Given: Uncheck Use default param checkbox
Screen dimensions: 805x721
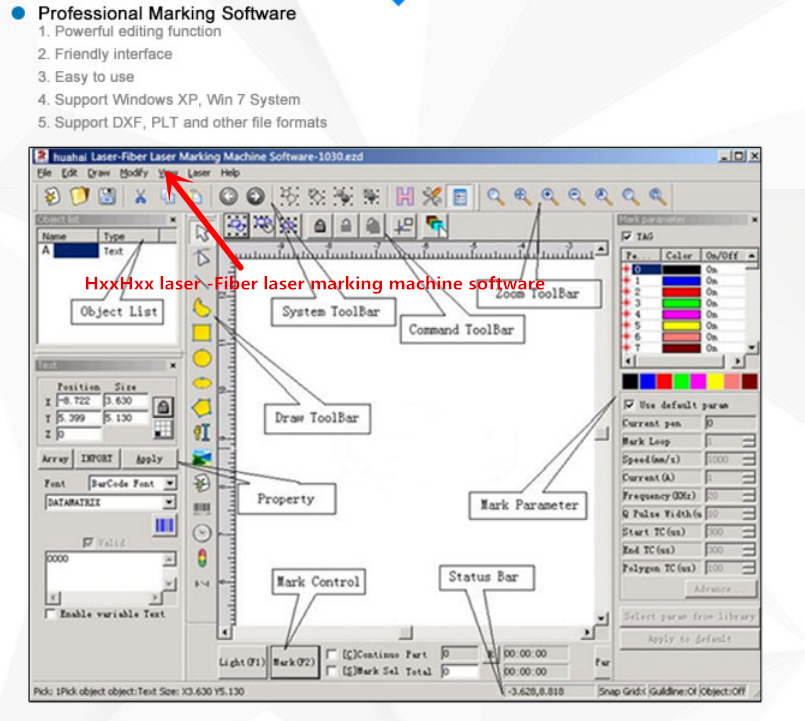Looking at the screenshot, I should (628, 405).
